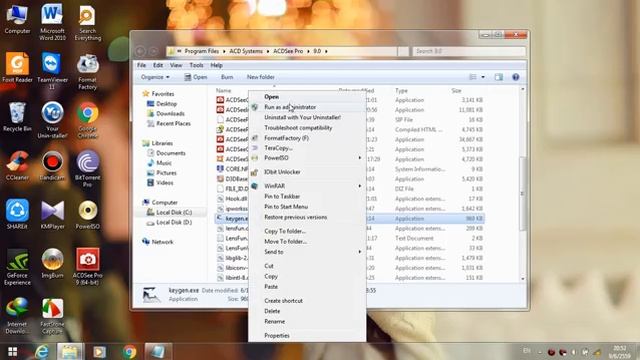Choose IObit Unlocker entry

(307, 172)
